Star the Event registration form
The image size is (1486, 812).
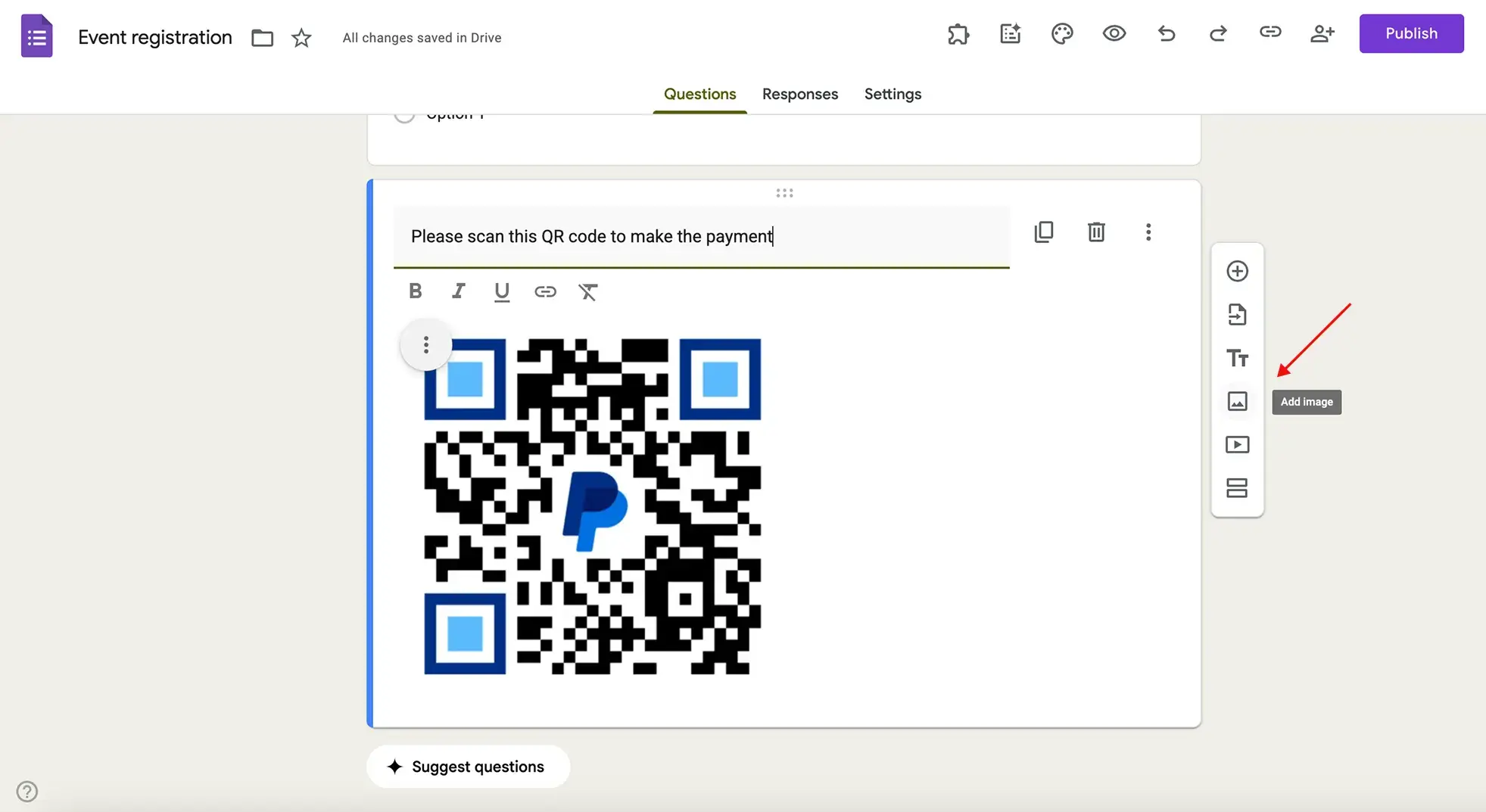[301, 37]
